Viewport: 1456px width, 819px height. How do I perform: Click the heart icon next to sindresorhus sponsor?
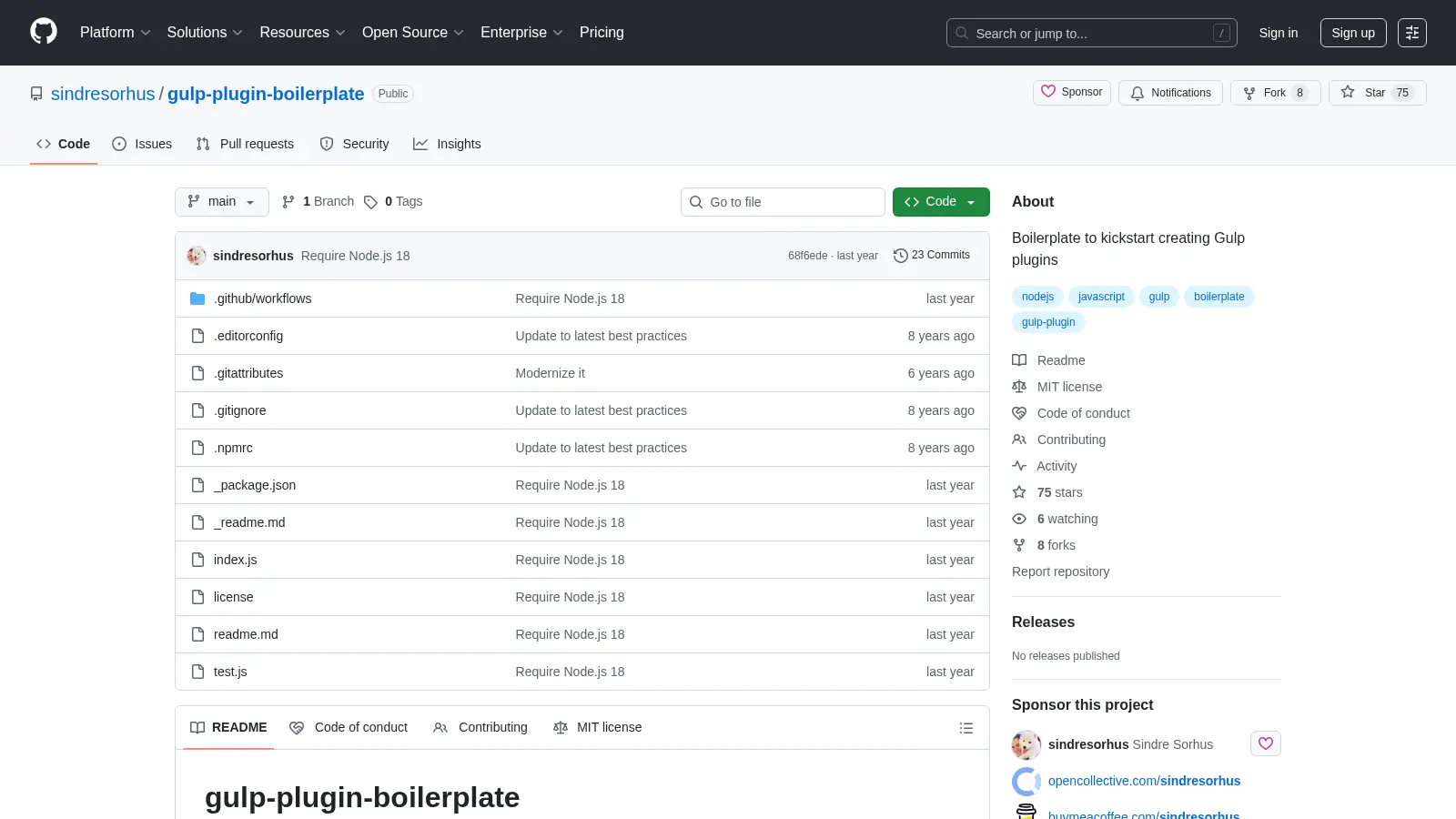[1266, 743]
